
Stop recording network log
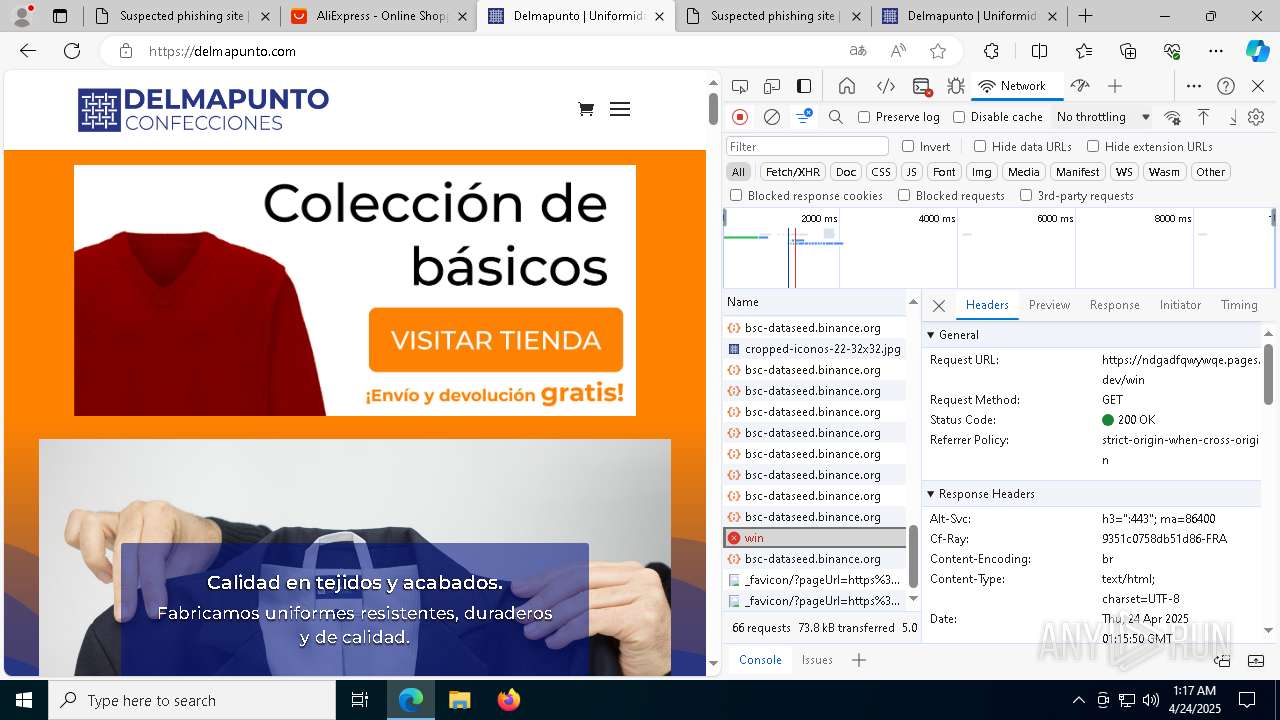[740, 117]
